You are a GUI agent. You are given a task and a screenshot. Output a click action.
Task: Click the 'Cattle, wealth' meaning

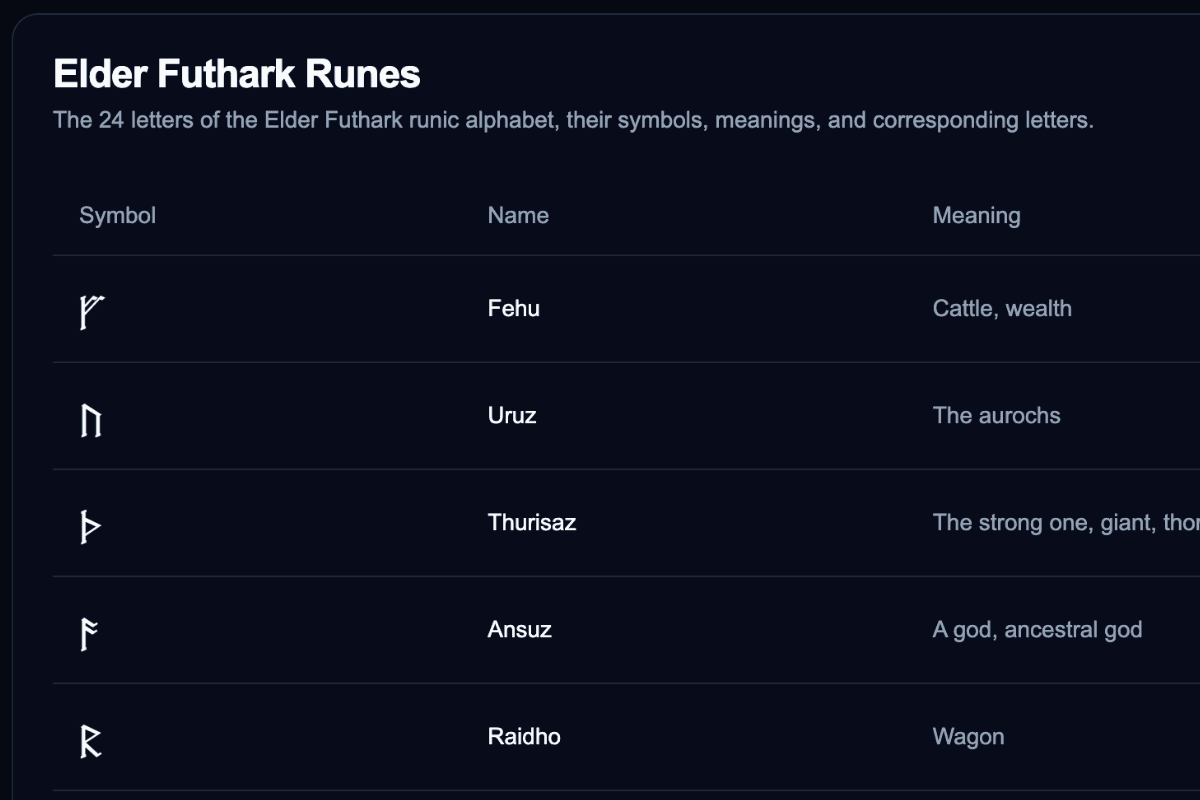coord(1002,308)
